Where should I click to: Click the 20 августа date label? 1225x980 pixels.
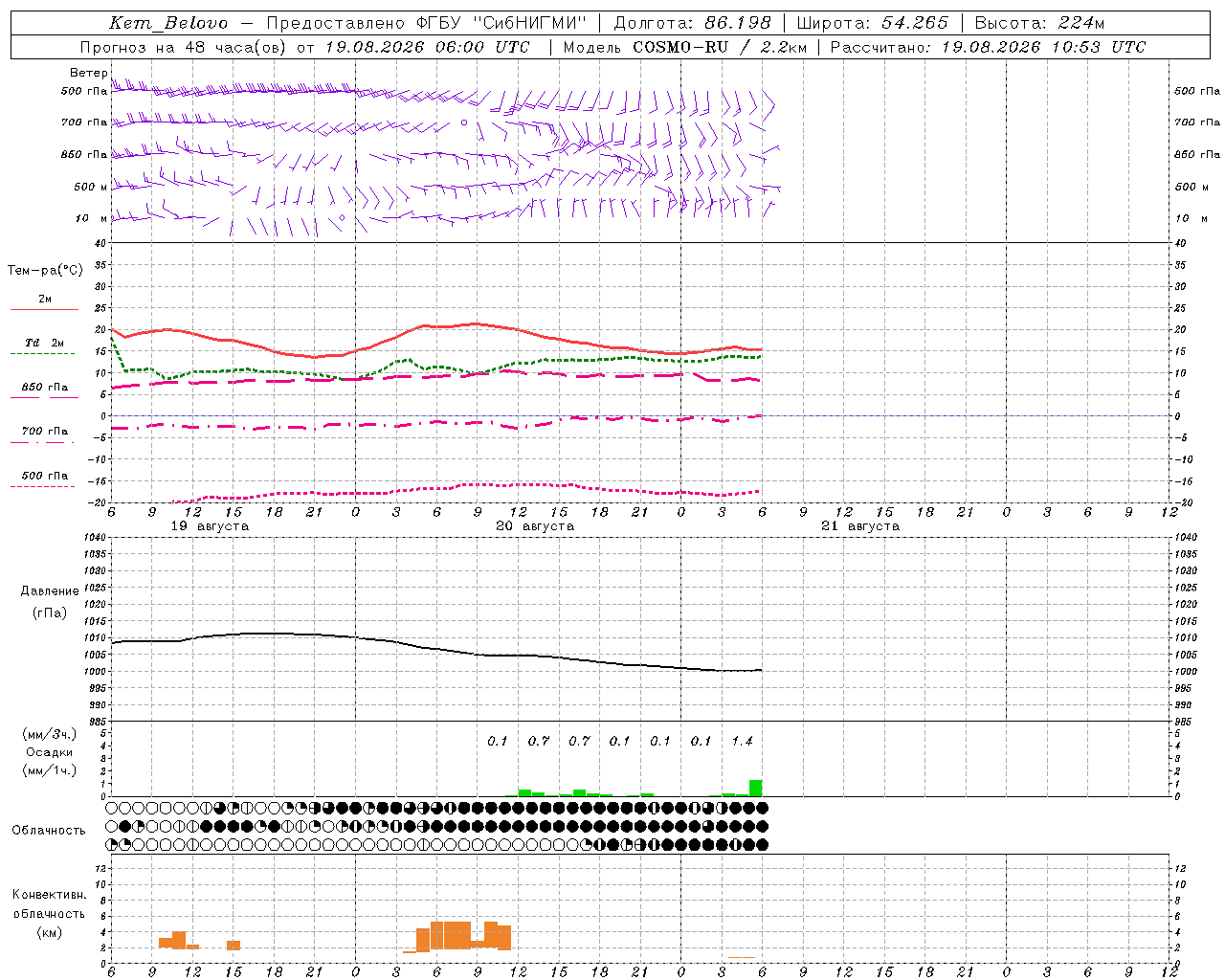point(535,526)
